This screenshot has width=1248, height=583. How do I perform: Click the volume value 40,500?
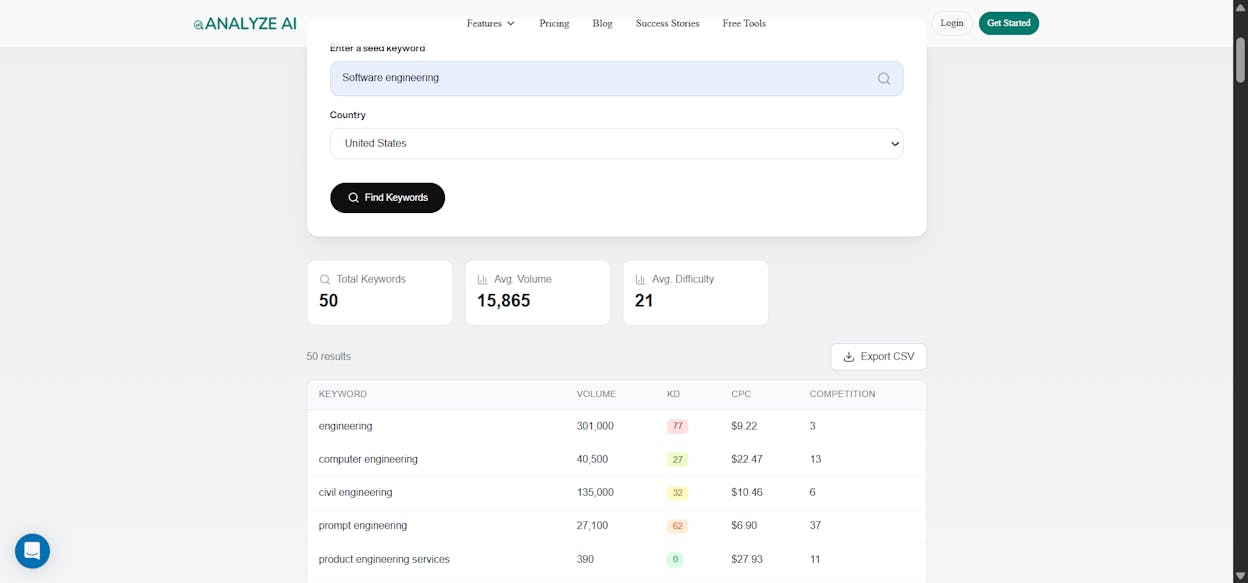click(592, 459)
